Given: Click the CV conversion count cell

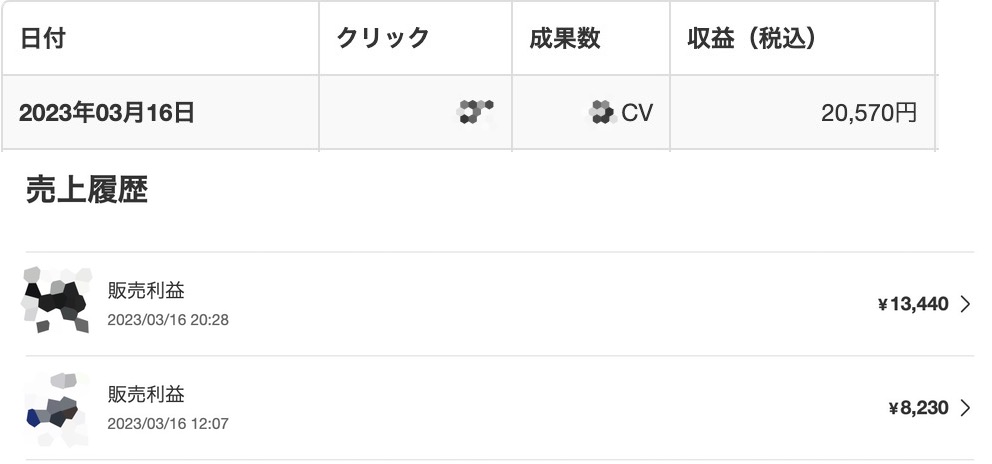Looking at the screenshot, I should 590,113.
